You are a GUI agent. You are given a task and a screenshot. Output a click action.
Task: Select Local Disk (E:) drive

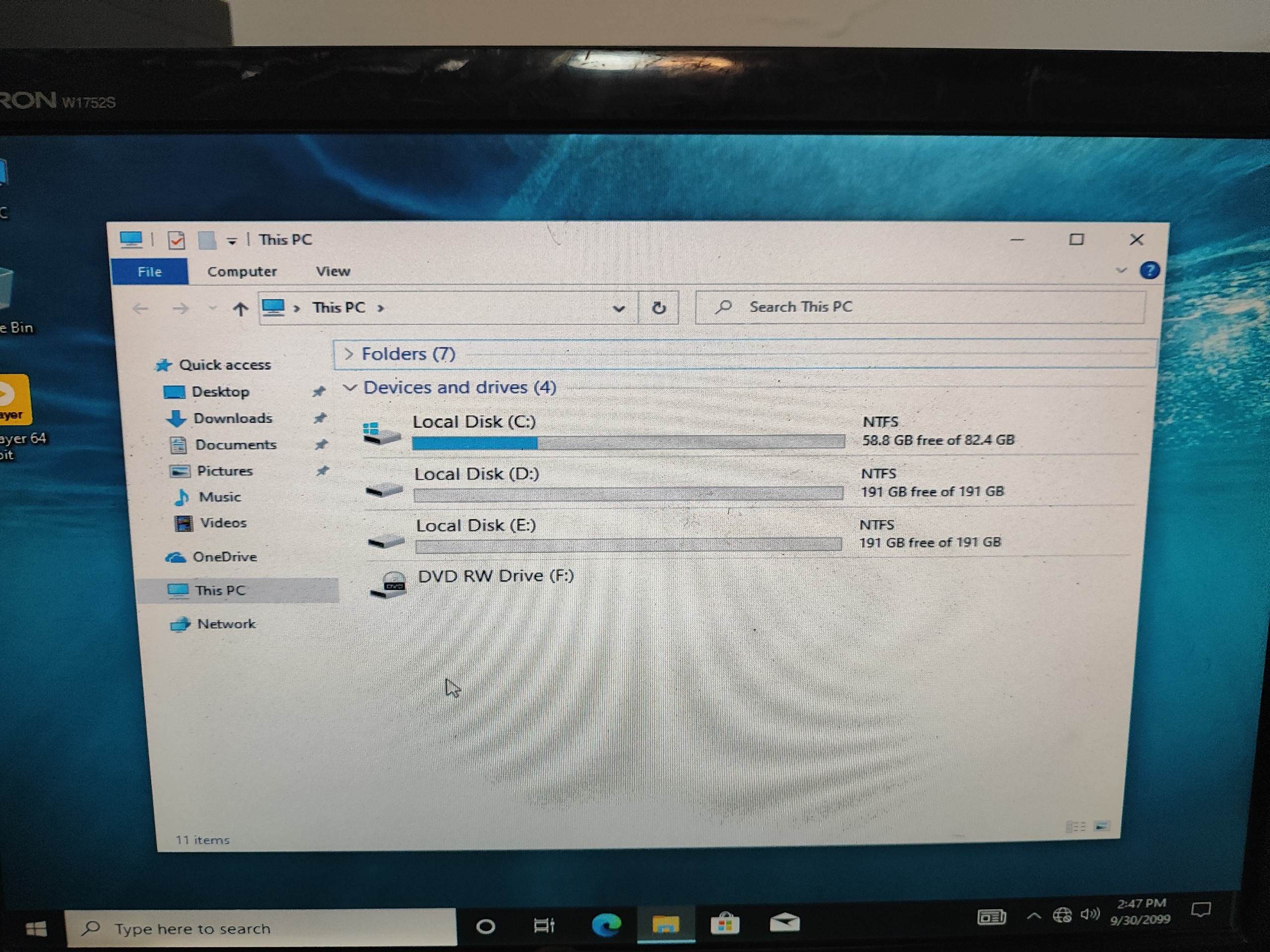click(748, 534)
